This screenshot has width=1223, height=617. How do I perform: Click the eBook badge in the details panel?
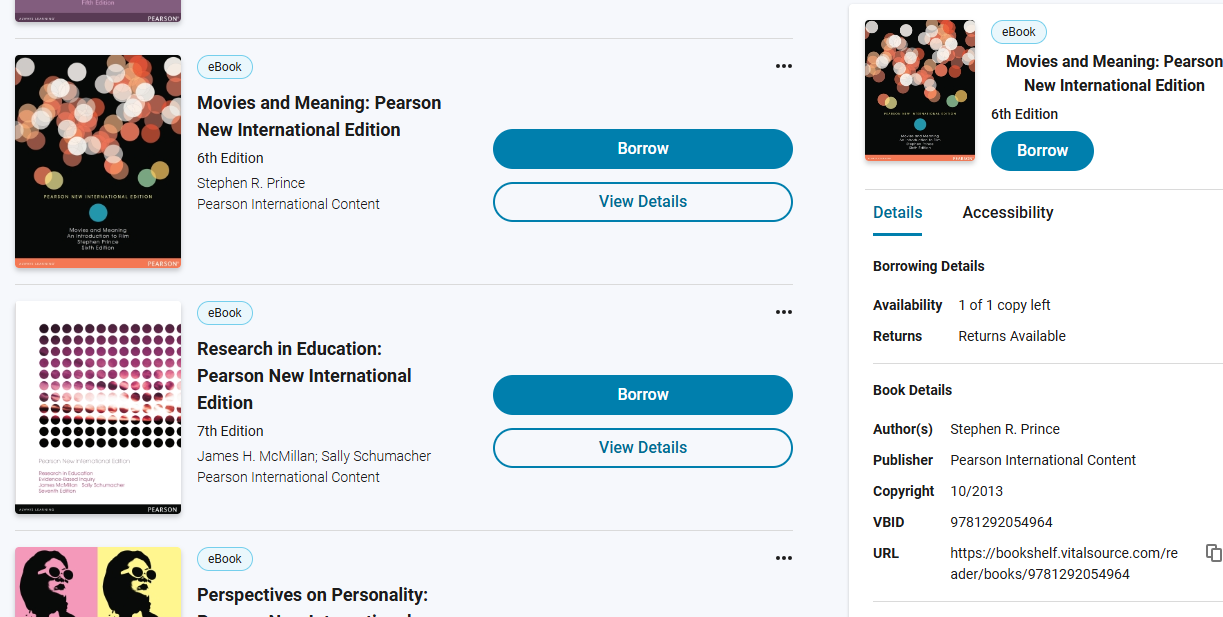(x=1018, y=31)
